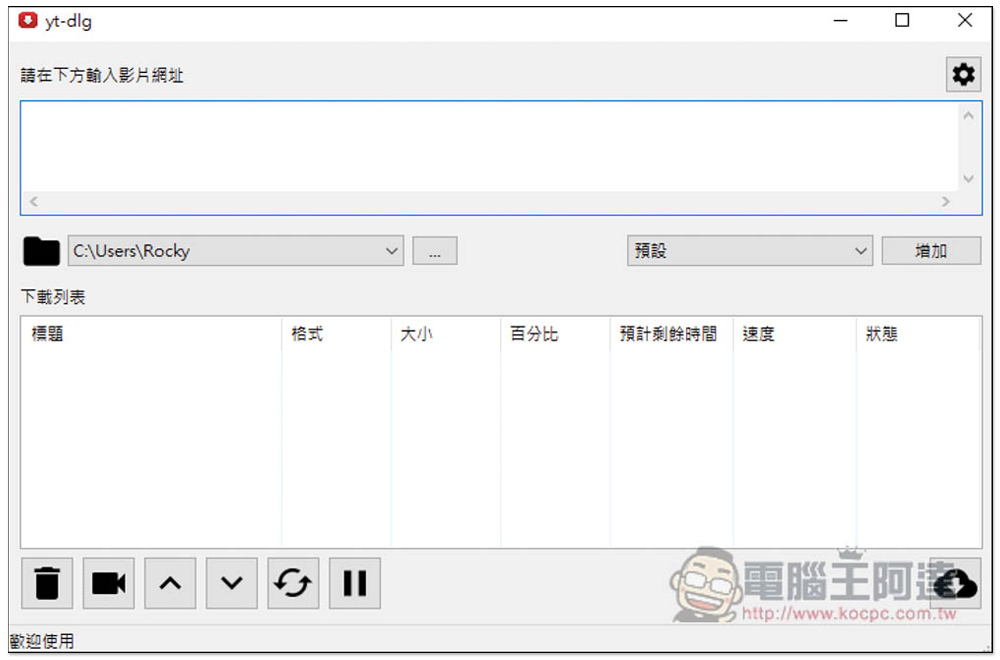Click the ... browse folder button
The height and width of the screenshot is (660, 1000).
(435, 251)
